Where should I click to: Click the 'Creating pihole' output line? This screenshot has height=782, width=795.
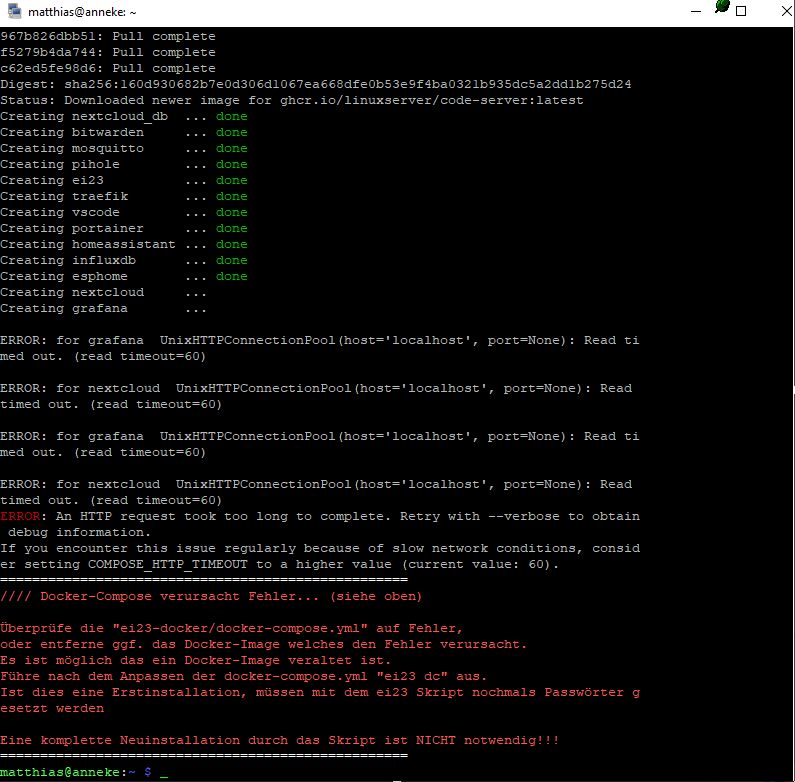click(x=60, y=164)
